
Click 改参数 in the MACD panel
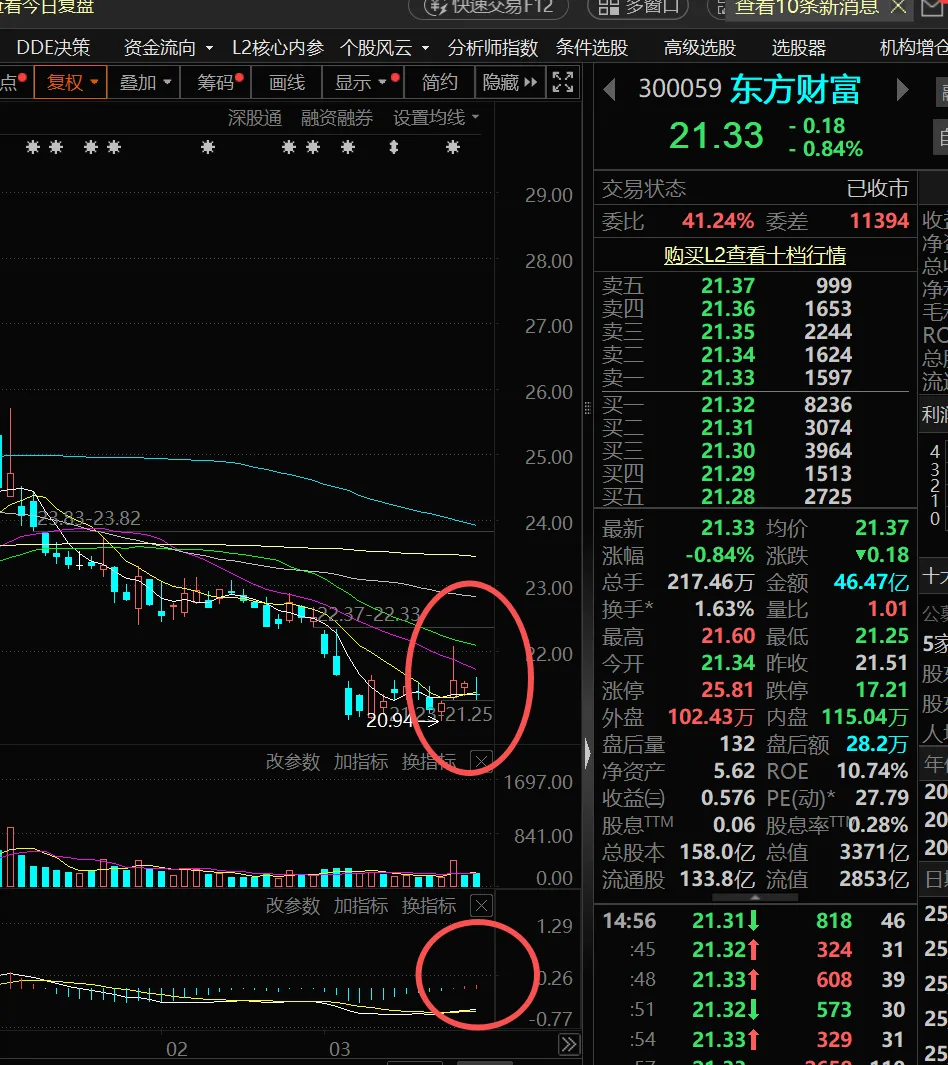pos(293,905)
